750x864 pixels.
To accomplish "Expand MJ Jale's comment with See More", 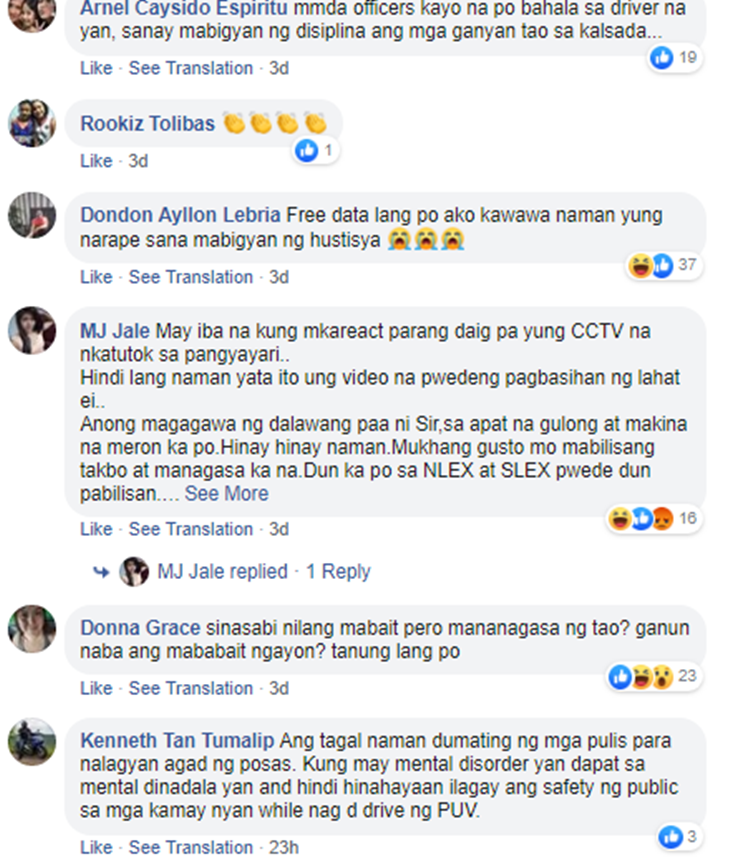I will click(226, 494).
